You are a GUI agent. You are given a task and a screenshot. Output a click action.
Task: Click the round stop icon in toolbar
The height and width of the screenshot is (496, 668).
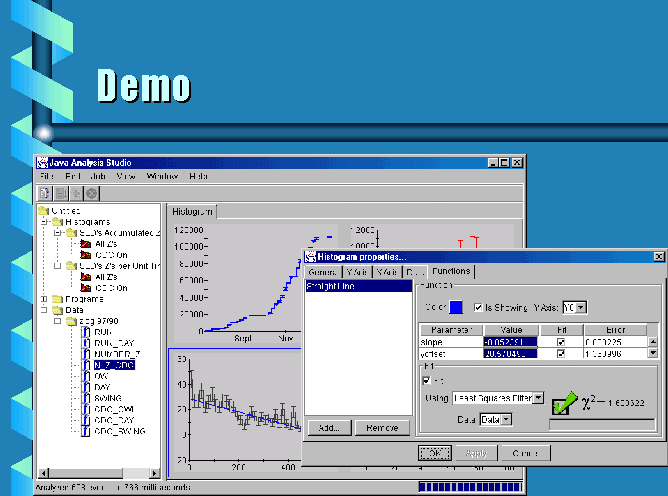(91, 192)
